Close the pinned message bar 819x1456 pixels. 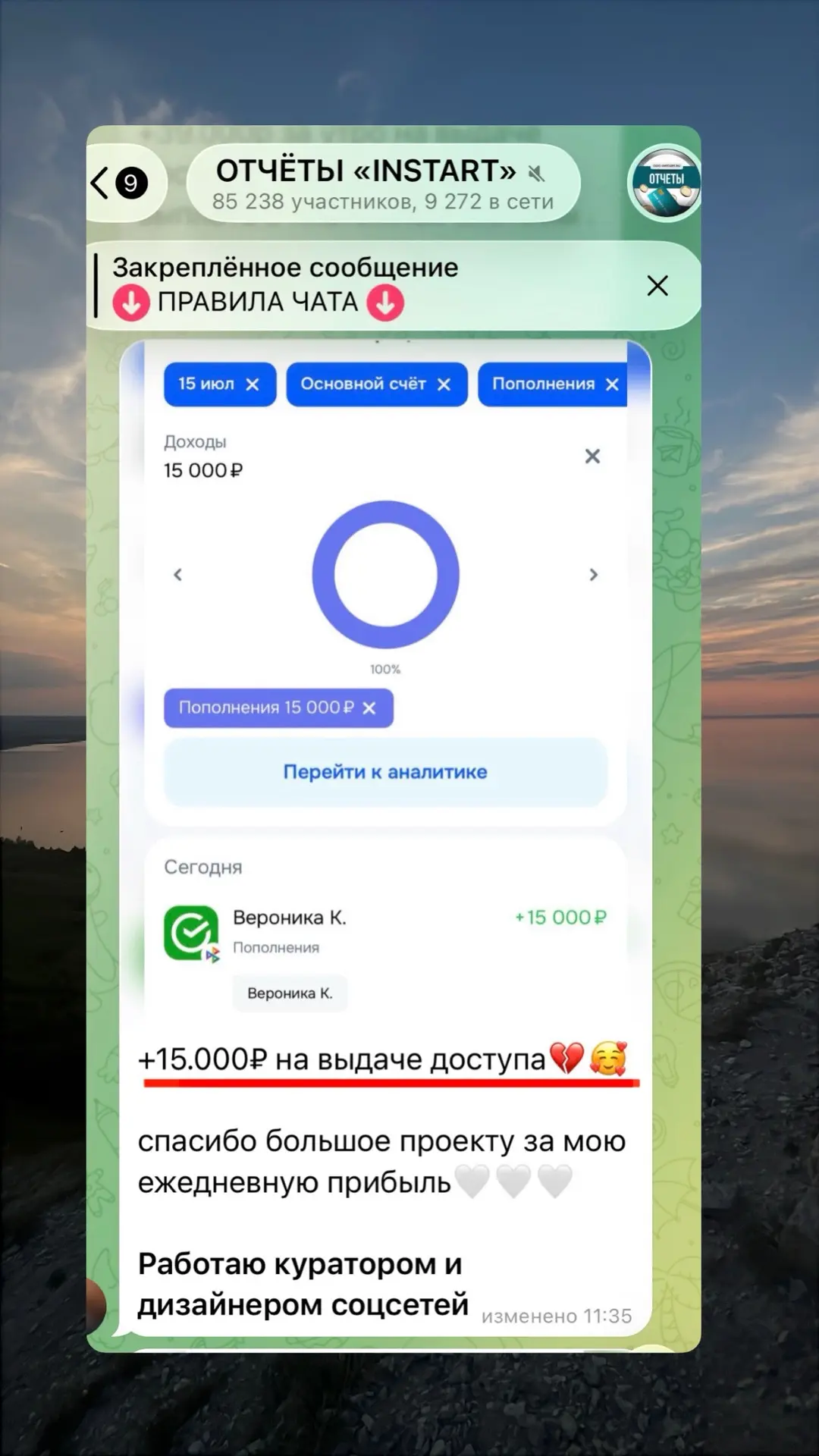coord(657,286)
